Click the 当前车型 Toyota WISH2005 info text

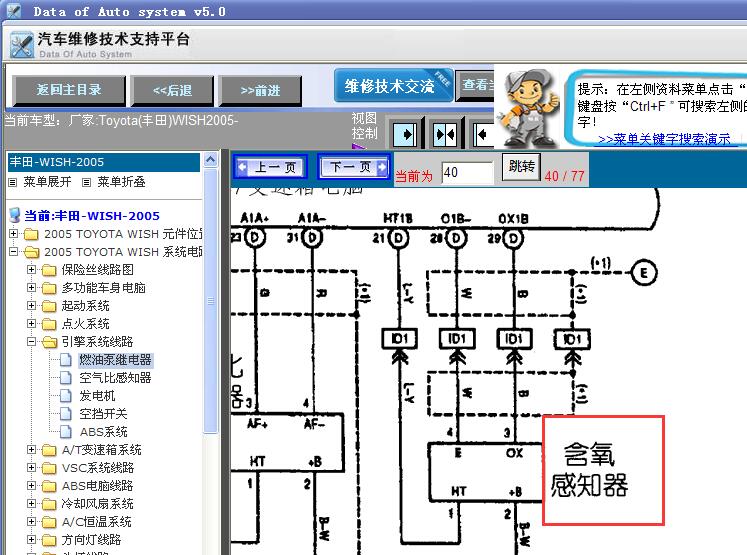point(122,120)
